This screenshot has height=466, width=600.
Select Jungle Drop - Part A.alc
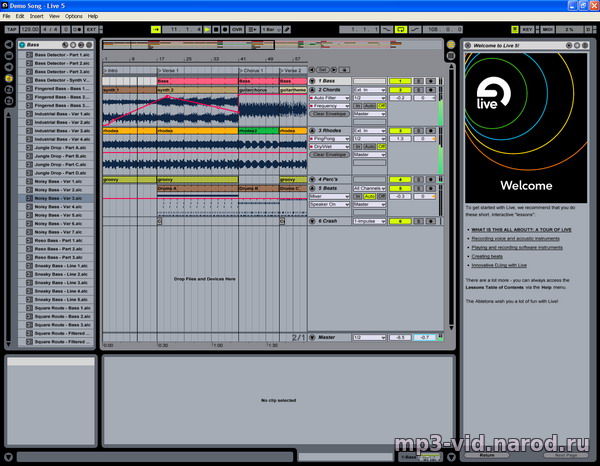(56, 148)
